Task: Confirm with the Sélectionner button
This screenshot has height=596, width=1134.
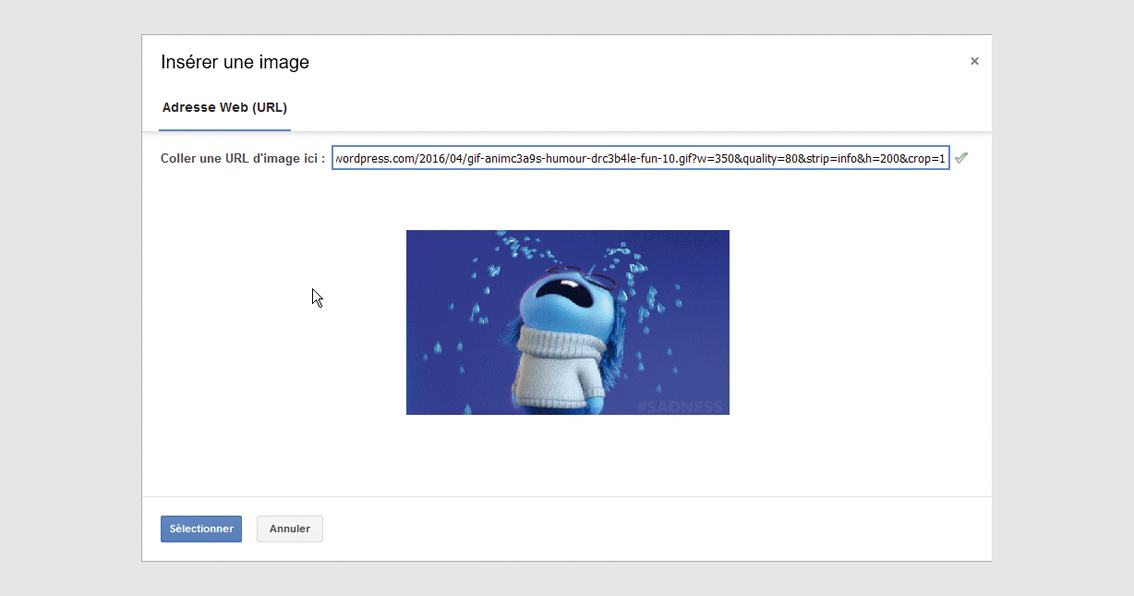Action: [201, 529]
